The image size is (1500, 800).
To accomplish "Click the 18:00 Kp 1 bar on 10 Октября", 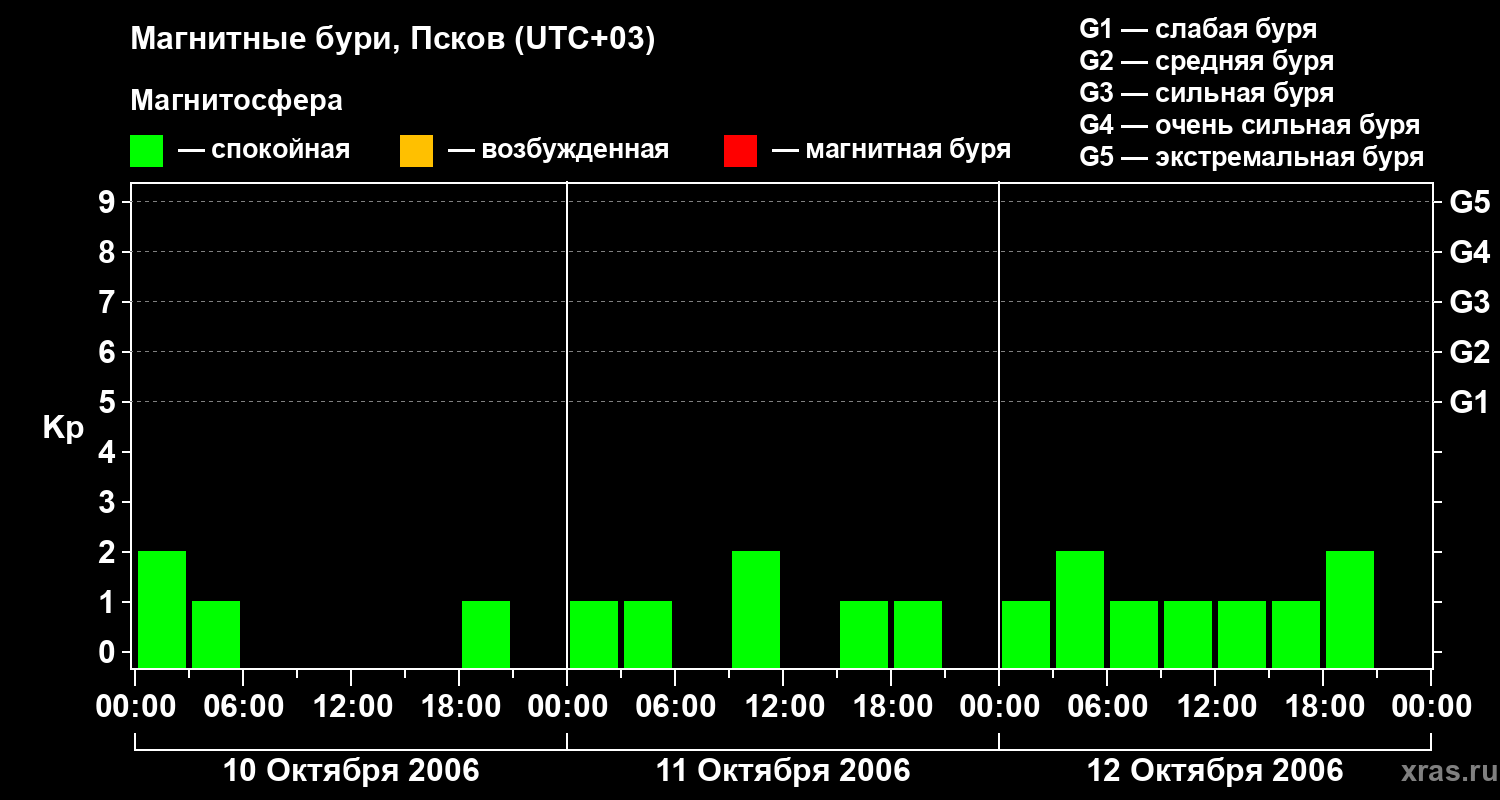I will click(486, 634).
